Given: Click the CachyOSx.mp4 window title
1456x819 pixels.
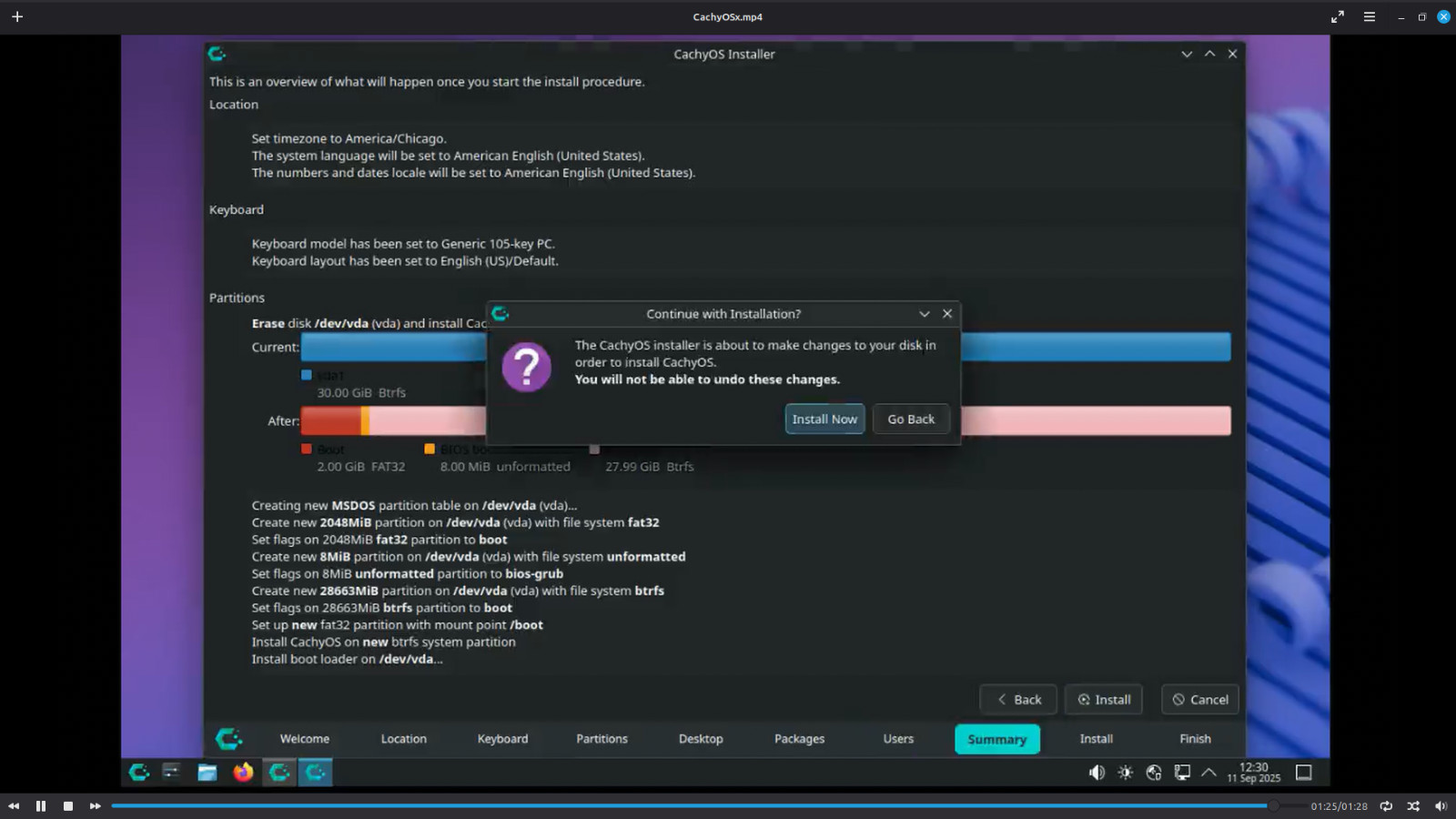Looking at the screenshot, I should coord(727,16).
